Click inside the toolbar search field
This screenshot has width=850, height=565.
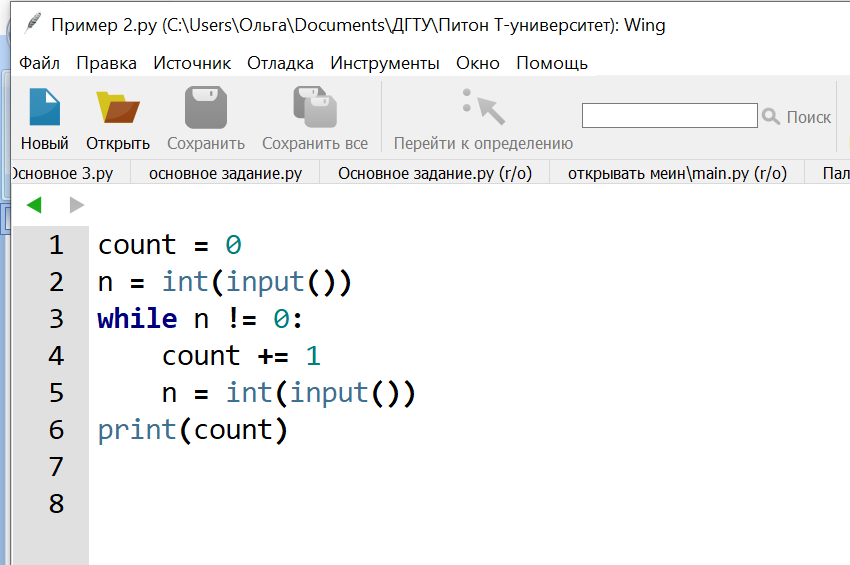point(669,115)
